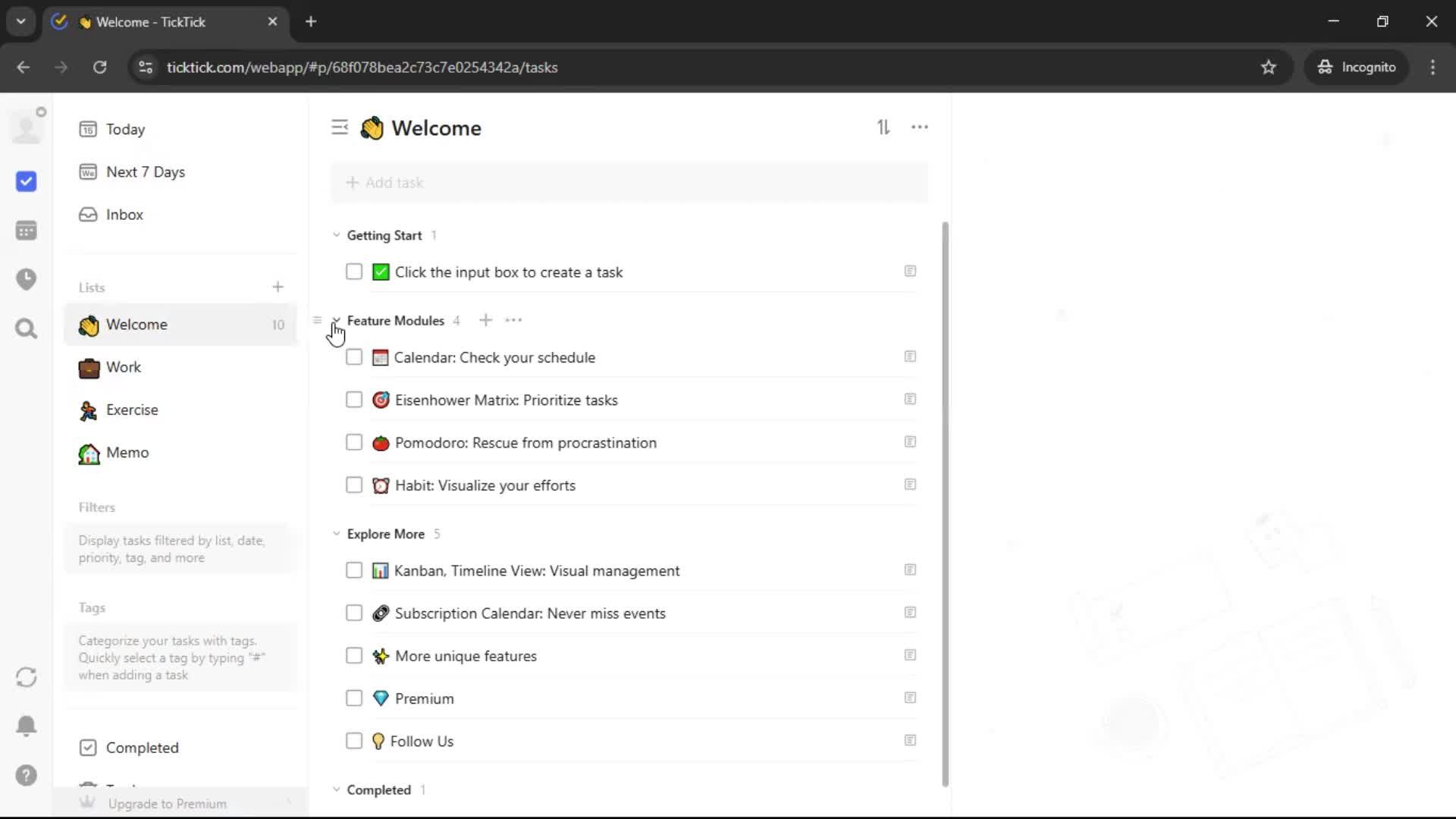The image size is (1456, 819).
Task: Tick the Follow Us task checkbox
Action: (354, 741)
